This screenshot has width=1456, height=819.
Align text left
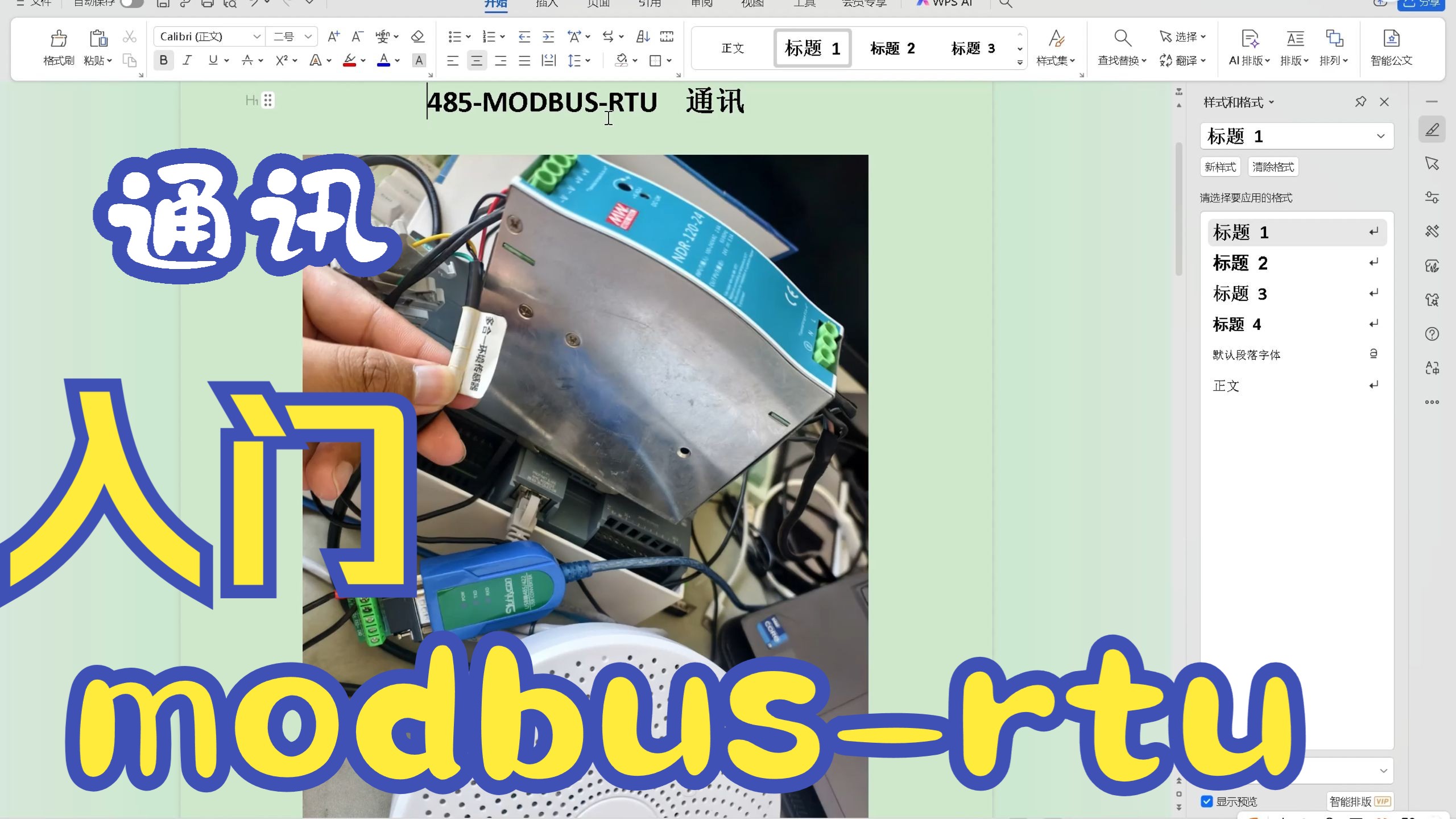click(x=453, y=60)
